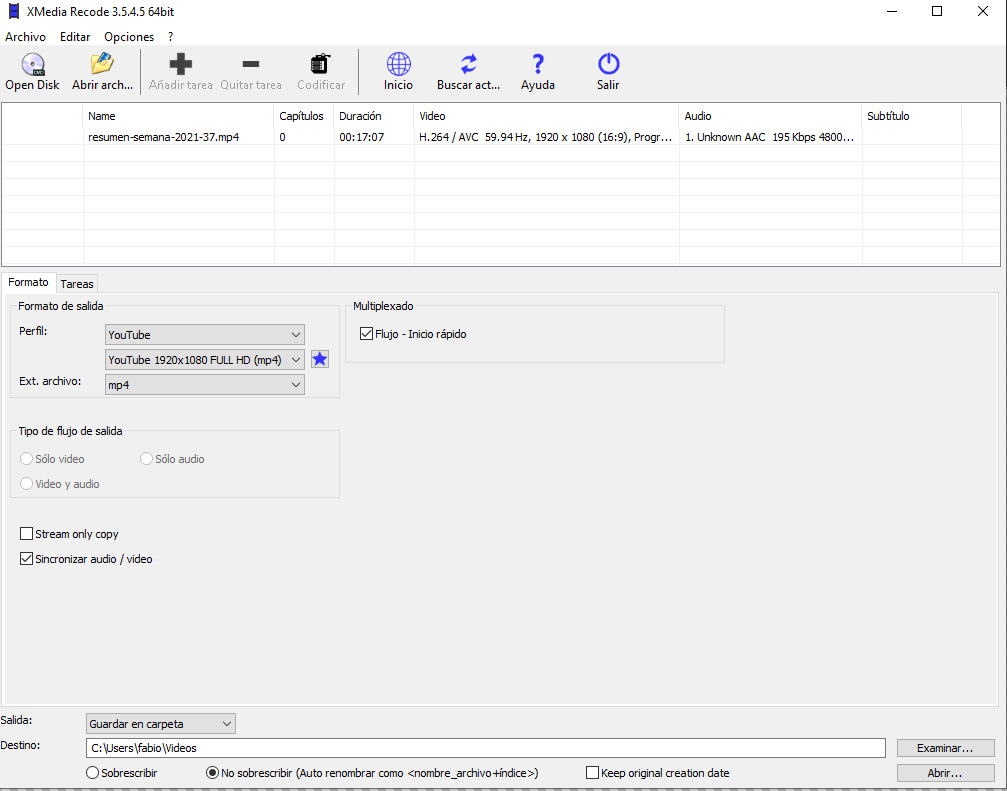The height and width of the screenshot is (791, 1007).
Task: Click the XMedia Recode title bar icon
Action: [x=13, y=12]
